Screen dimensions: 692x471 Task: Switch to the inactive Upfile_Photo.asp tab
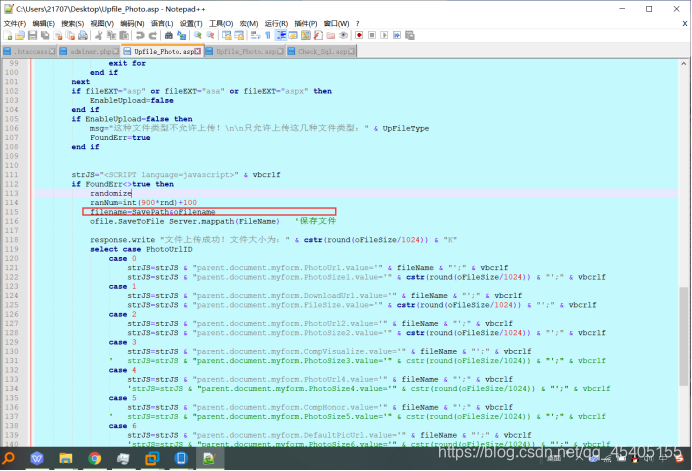point(245,51)
